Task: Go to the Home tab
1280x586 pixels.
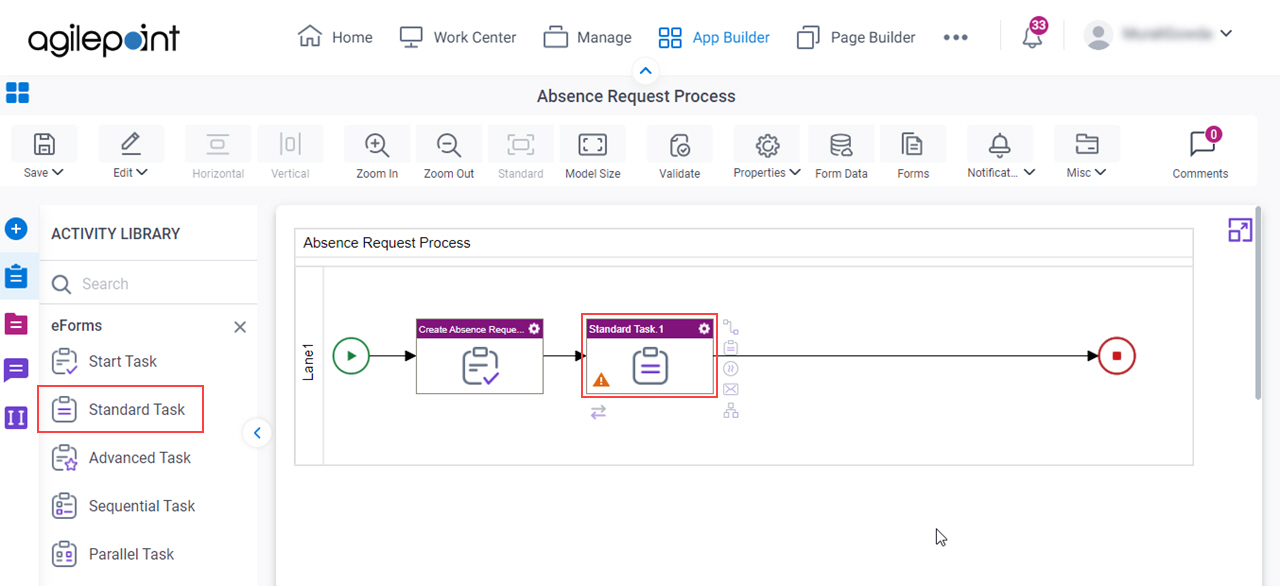Action: [x=335, y=37]
